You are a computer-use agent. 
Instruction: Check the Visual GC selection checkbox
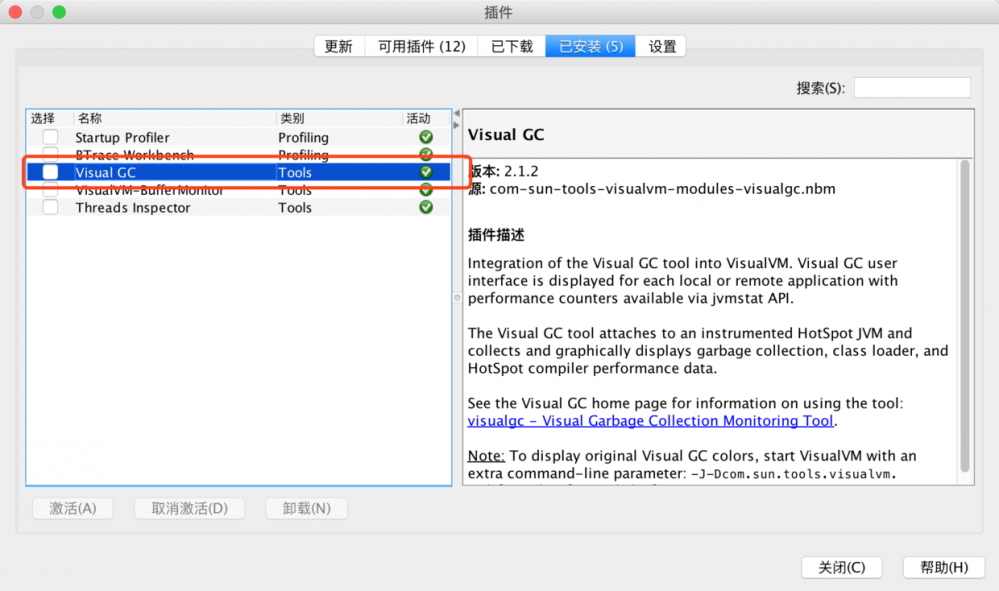(49, 172)
